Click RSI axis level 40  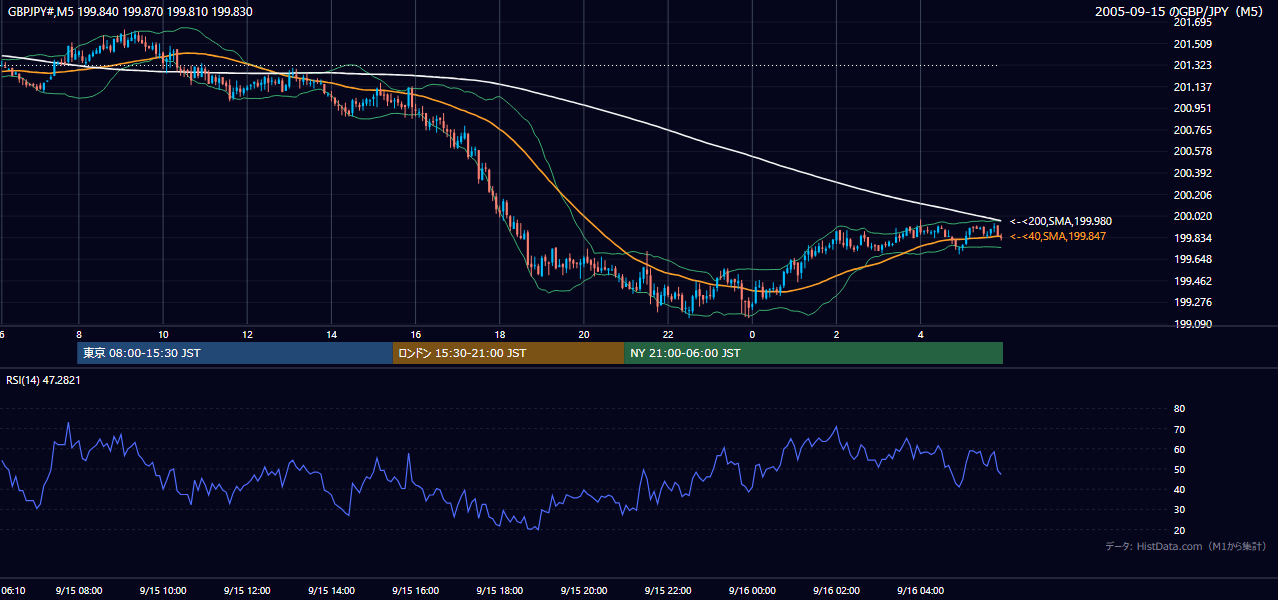tap(1179, 489)
